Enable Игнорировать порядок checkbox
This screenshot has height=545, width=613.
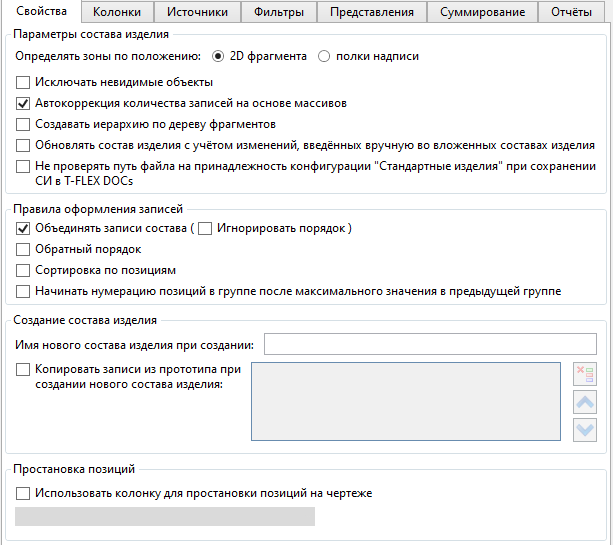click(x=205, y=228)
